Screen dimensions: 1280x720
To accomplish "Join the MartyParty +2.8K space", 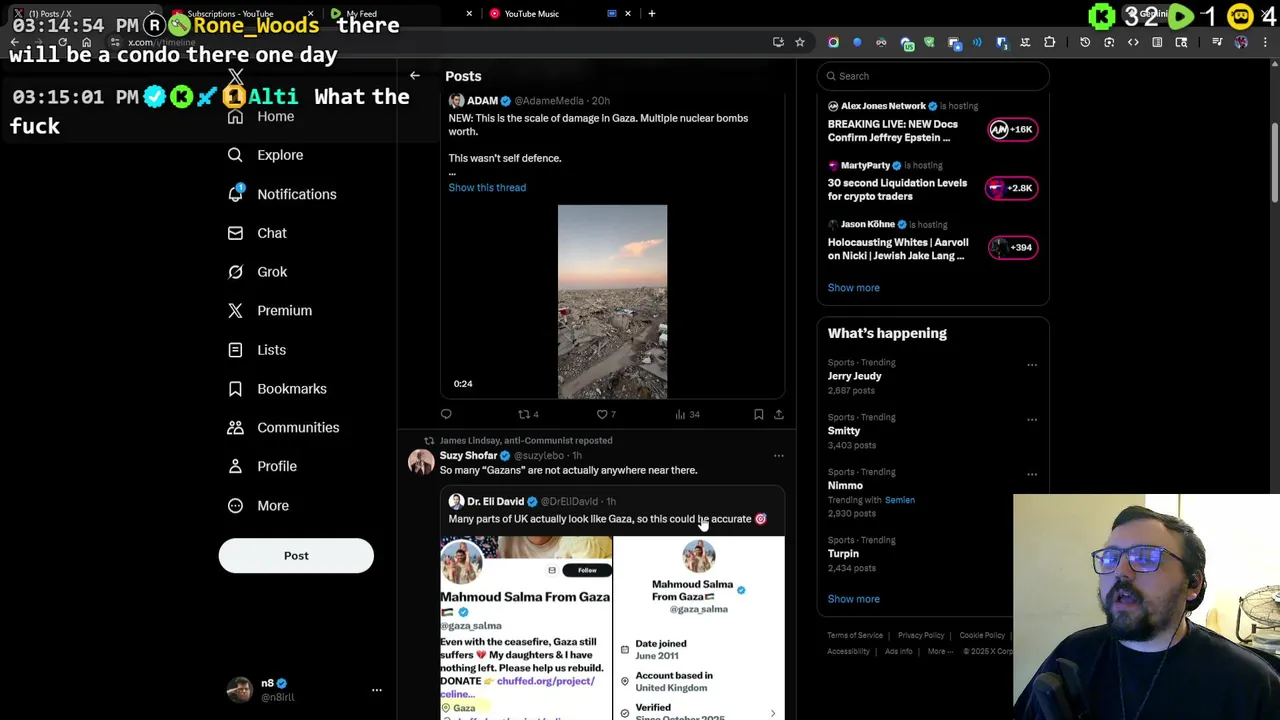I will pyautogui.click(x=1012, y=188).
